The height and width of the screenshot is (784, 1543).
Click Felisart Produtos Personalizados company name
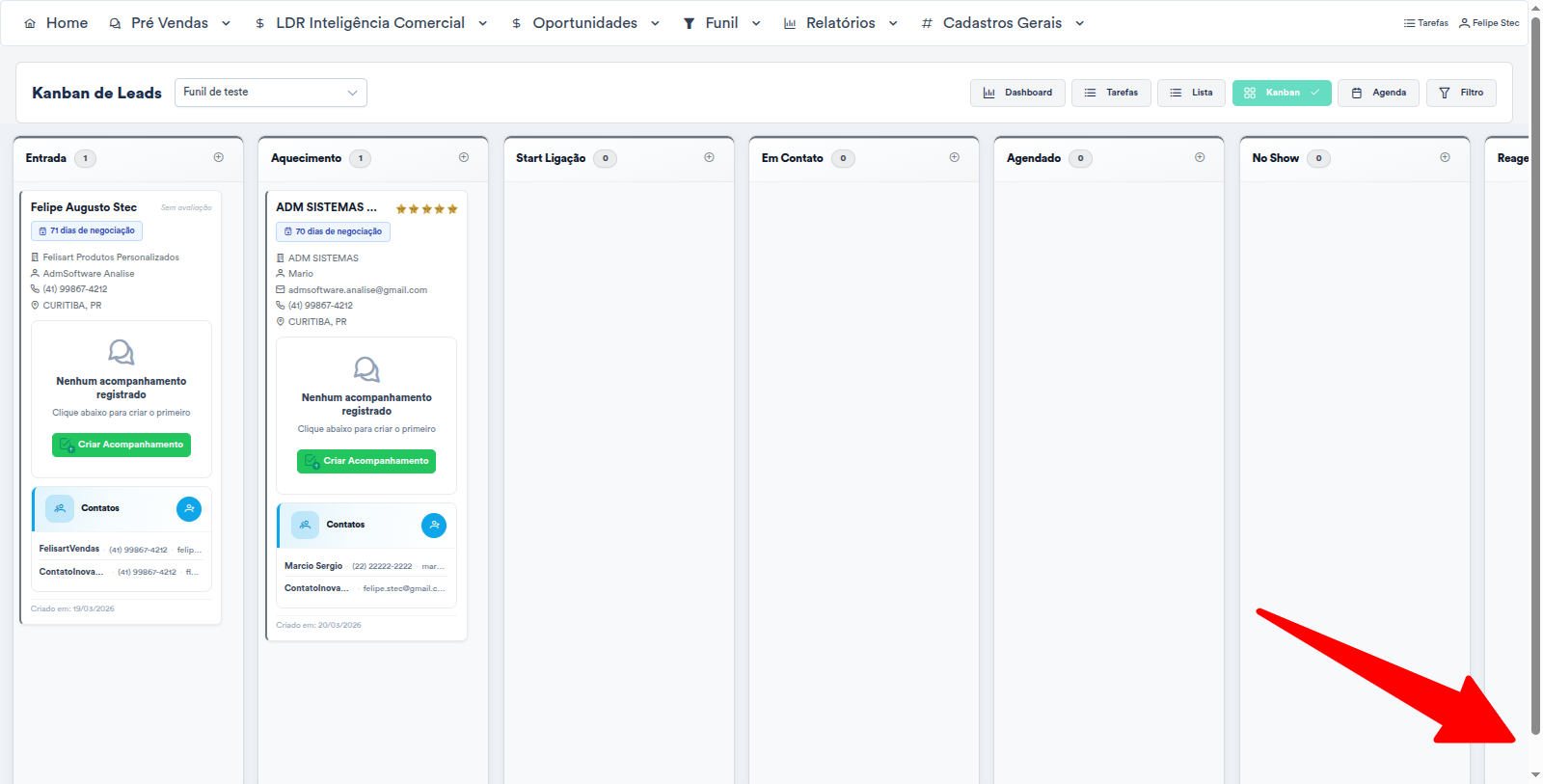coord(111,257)
